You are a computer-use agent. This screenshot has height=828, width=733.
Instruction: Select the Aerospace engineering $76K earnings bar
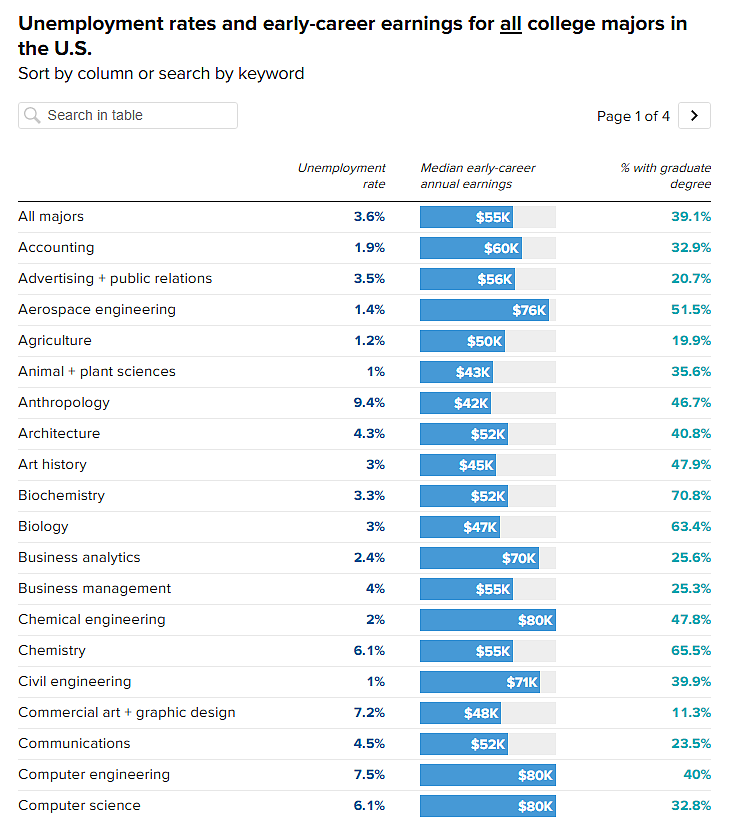(484, 310)
